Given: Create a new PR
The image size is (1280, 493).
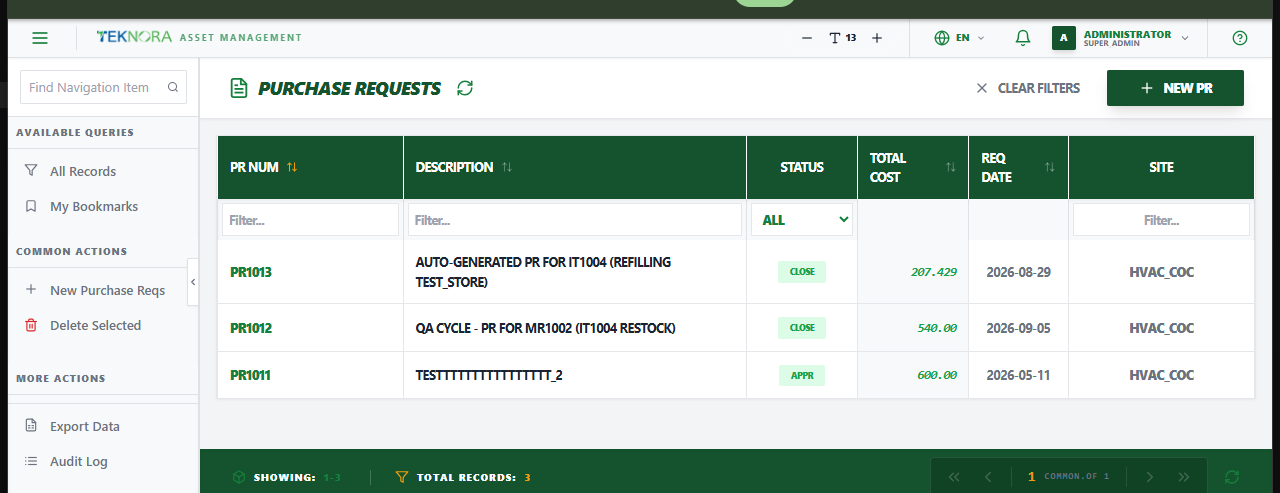Looking at the screenshot, I should pos(1175,88).
